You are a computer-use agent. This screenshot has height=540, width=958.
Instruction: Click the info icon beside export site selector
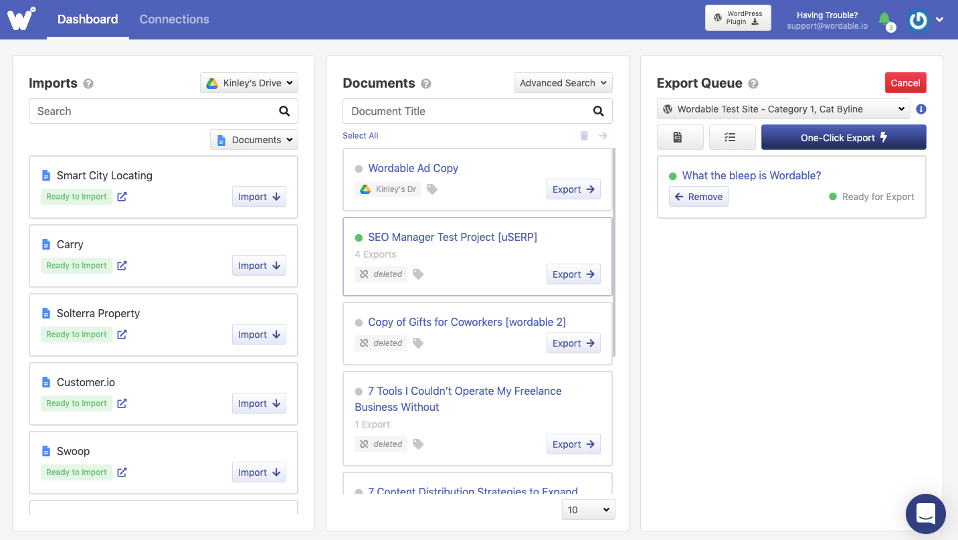(x=920, y=109)
